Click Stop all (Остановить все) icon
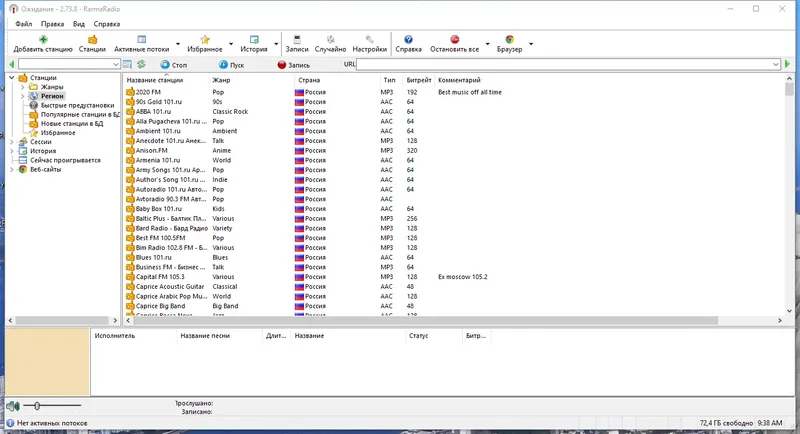Image resolution: width=800 pixels, height=434 pixels. pyautogui.click(x=455, y=40)
